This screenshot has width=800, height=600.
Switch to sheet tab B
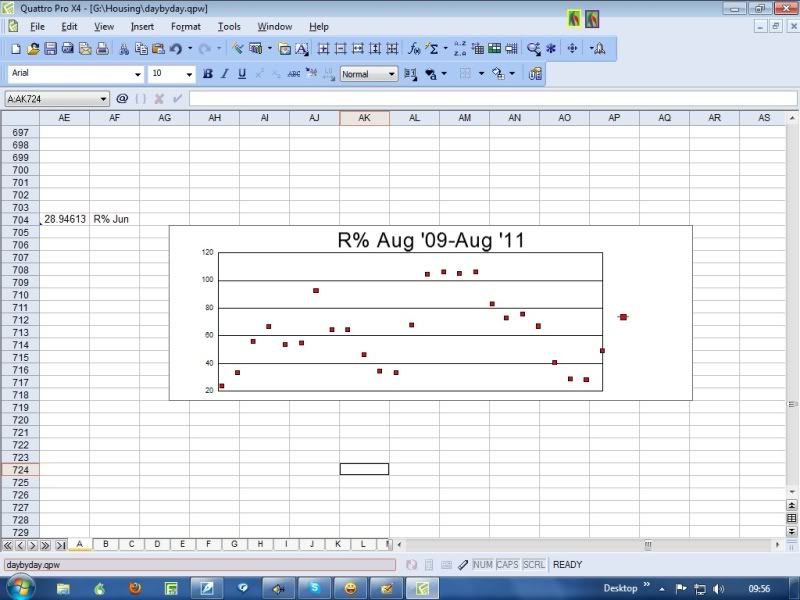pyautogui.click(x=106, y=544)
